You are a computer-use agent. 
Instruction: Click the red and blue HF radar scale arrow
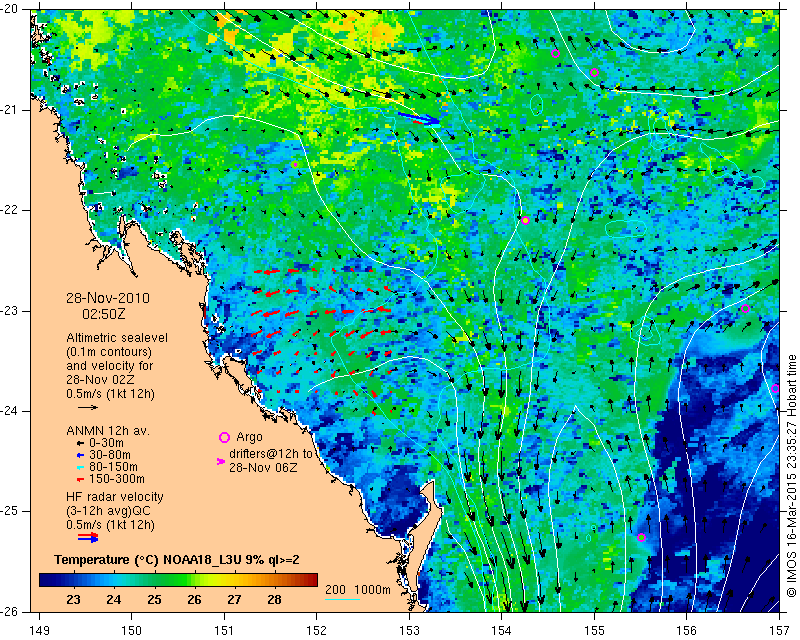[x=88, y=537]
